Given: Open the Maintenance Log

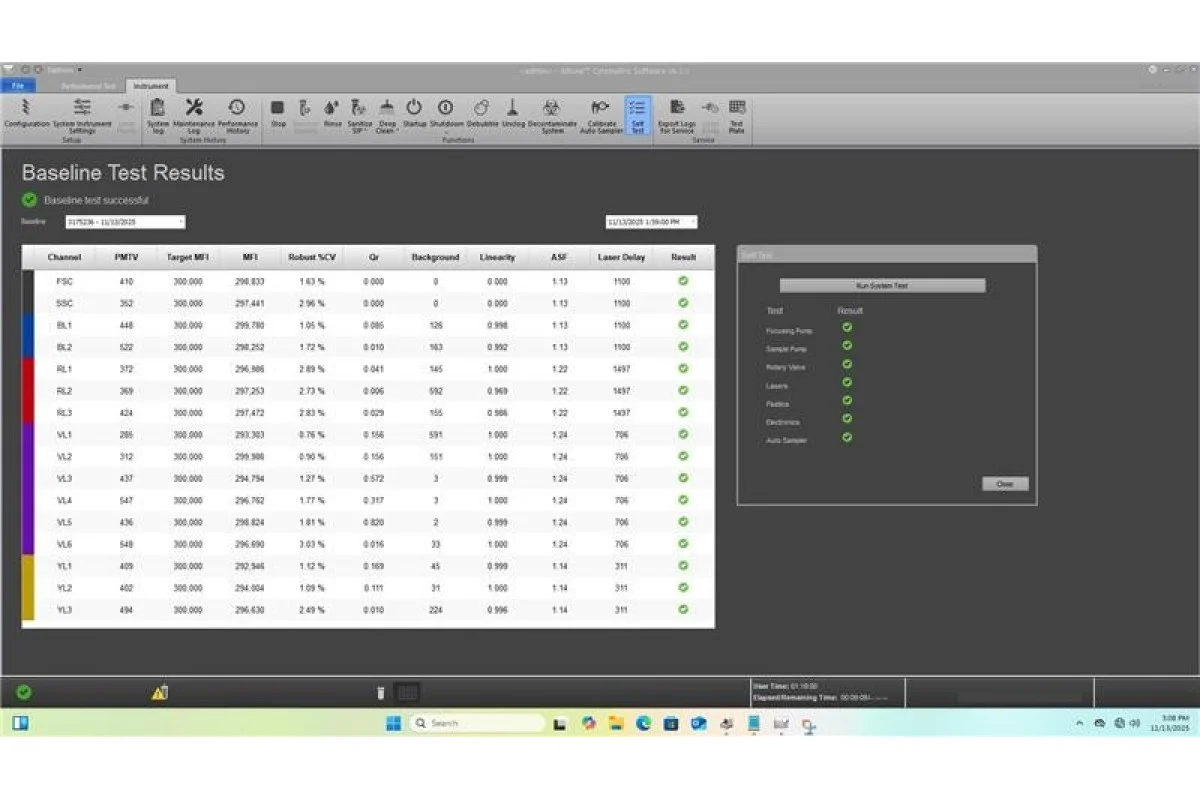Looking at the screenshot, I should [194, 112].
